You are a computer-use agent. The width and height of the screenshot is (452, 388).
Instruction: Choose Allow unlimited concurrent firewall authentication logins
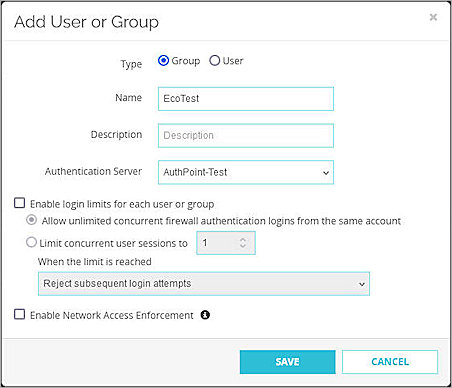(32, 220)
